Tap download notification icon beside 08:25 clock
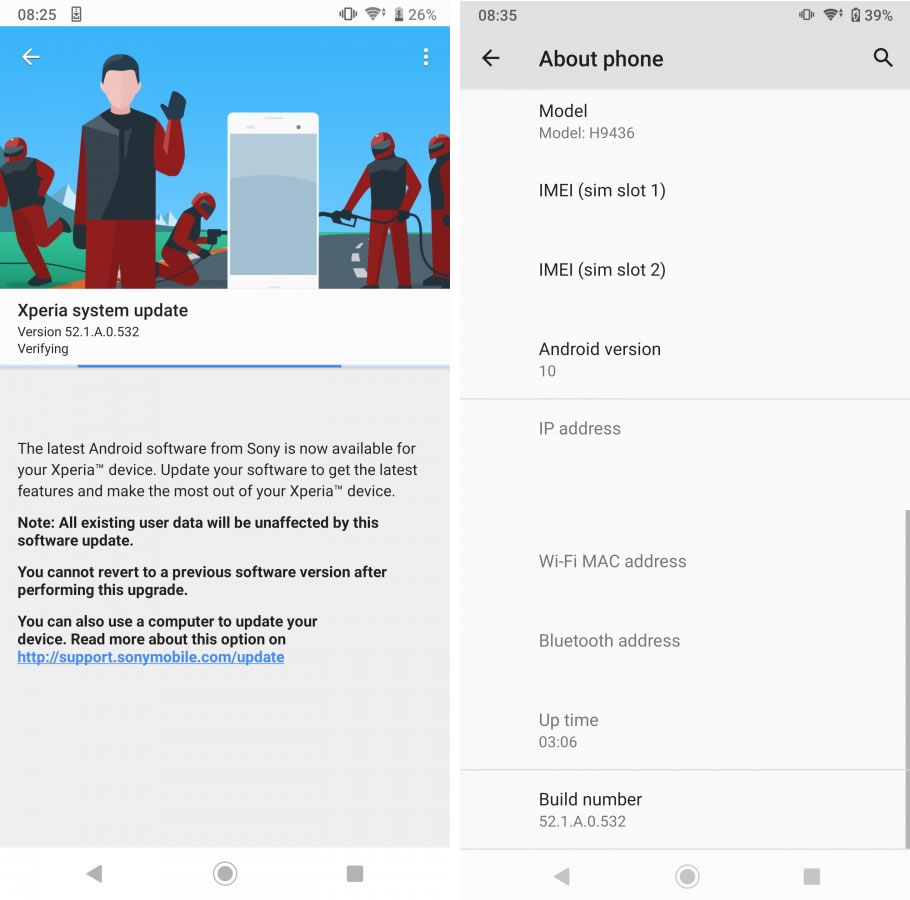910x900 pixels. 76,15
